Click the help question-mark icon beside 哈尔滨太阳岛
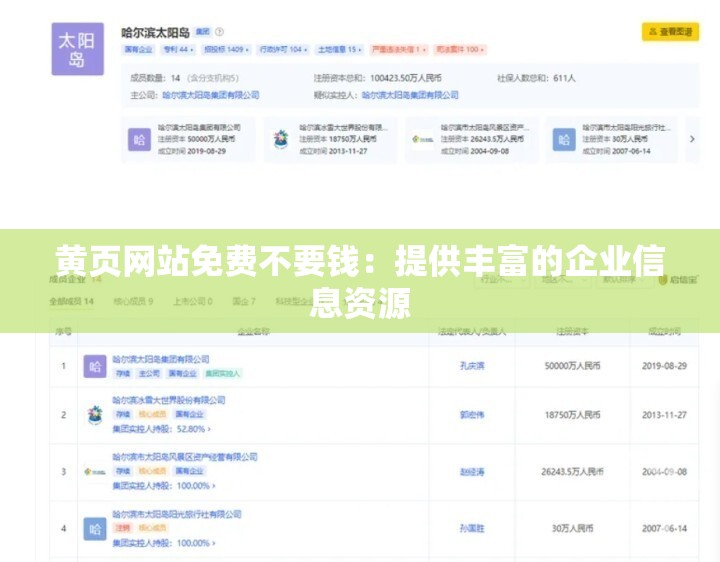The image size is (720, 562). pyautogui.click(x=219, y=32)
